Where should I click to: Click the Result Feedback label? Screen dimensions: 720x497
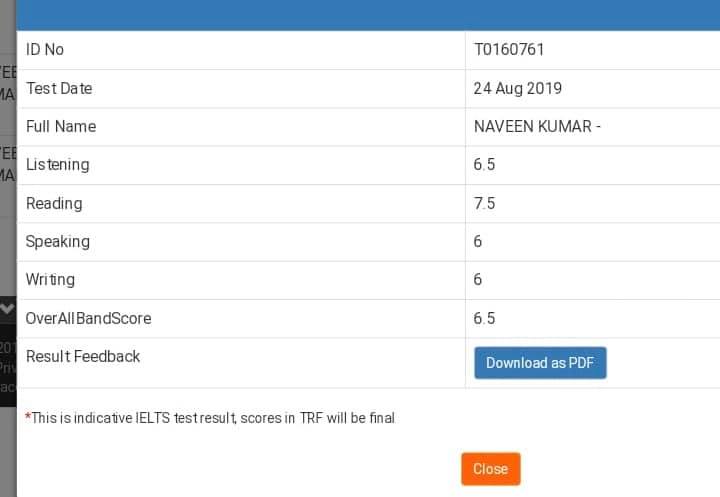(83, 356)
